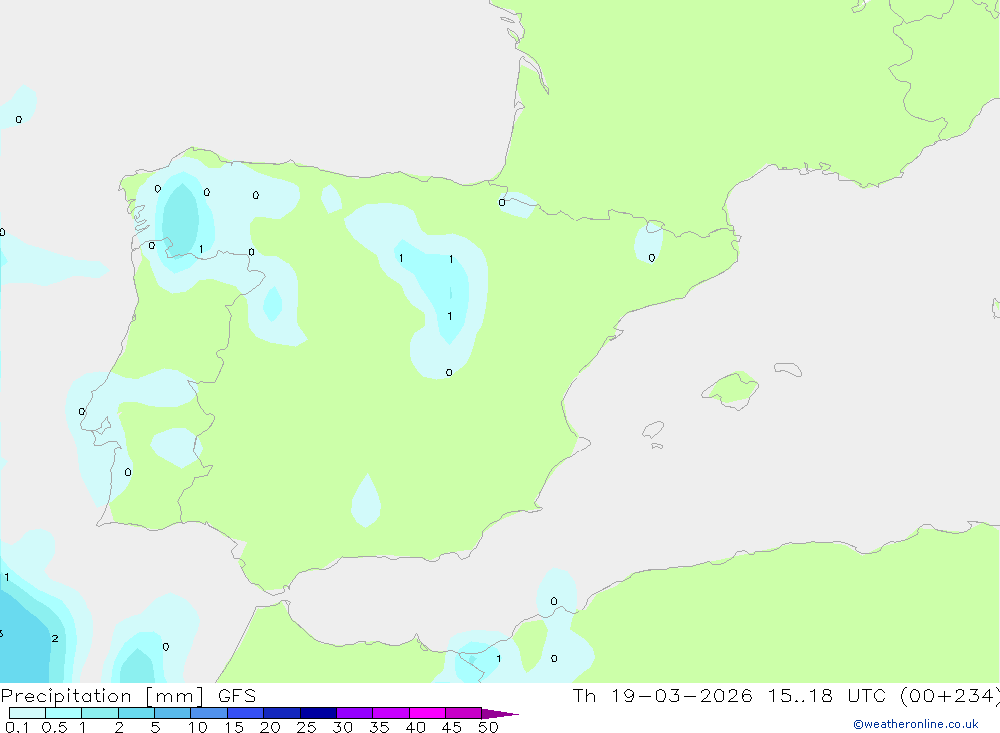Click the "20" legend tick label
Screen dimensions: 1000x733
(270, 727)
